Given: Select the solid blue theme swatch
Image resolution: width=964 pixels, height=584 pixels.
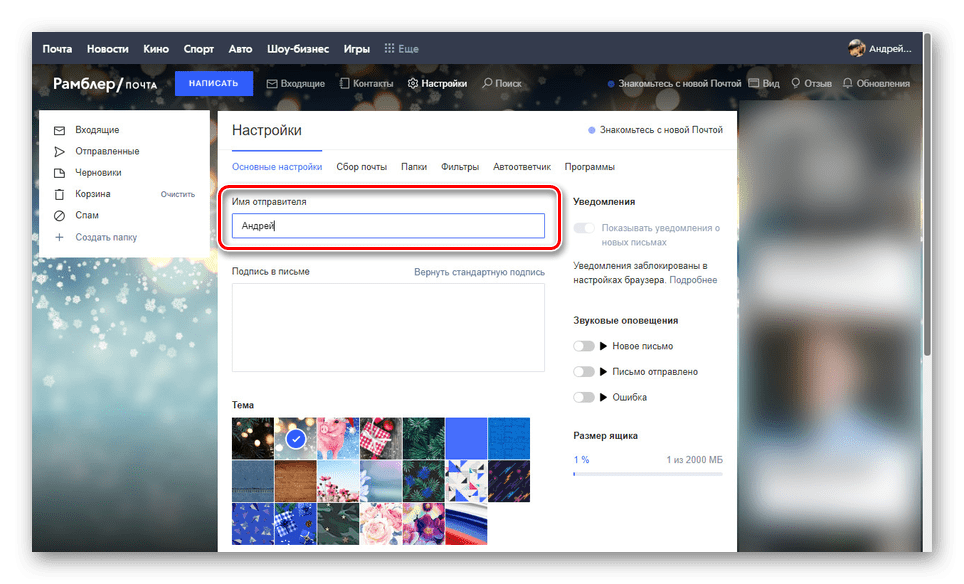Looking at the screenshot, I should (x=466, y=438).
